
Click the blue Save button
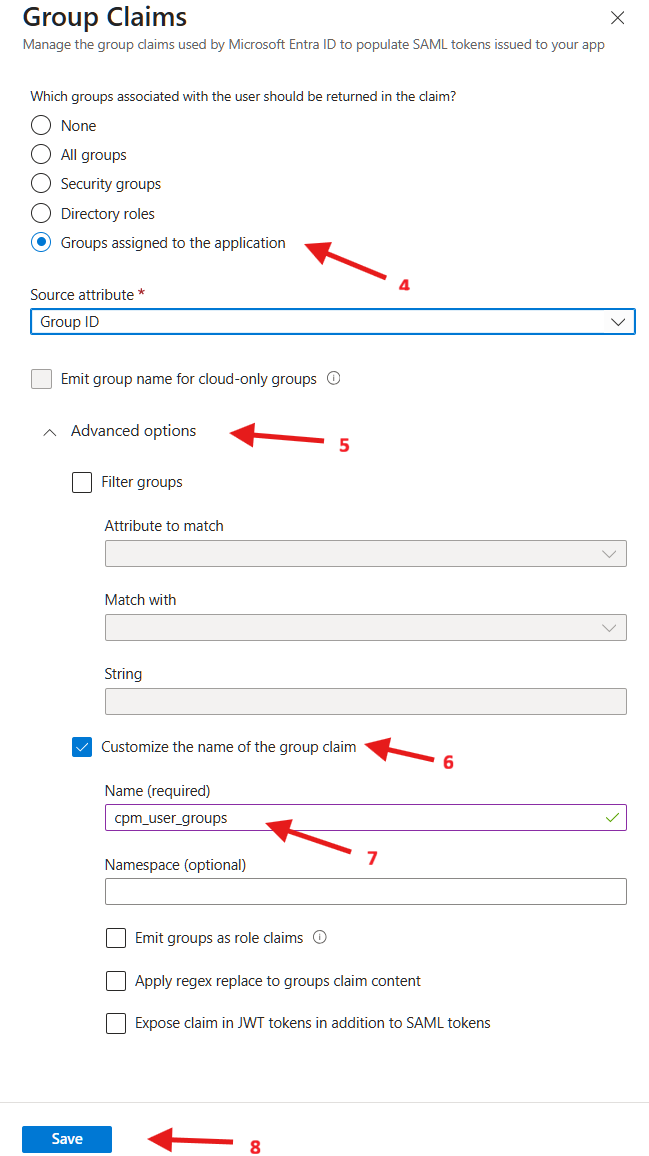tap(67, 1139)
